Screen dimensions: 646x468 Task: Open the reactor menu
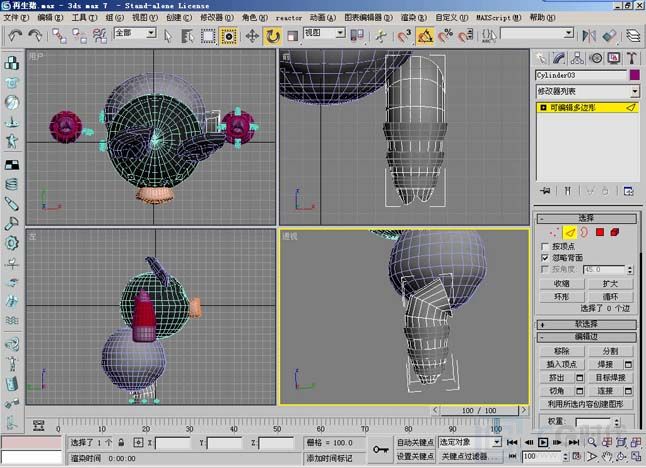pos(288,18)
